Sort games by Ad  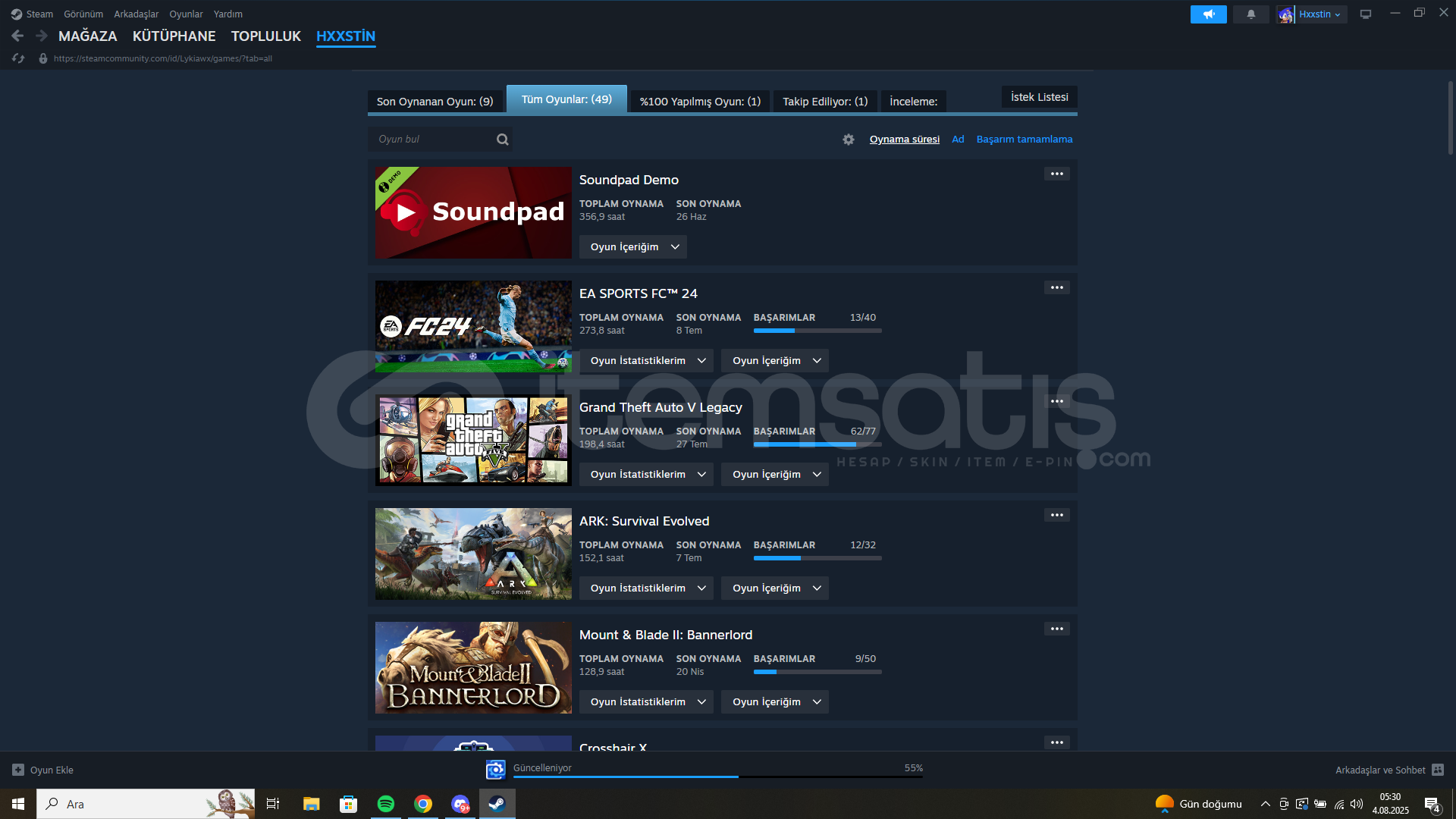coord(958,140)
